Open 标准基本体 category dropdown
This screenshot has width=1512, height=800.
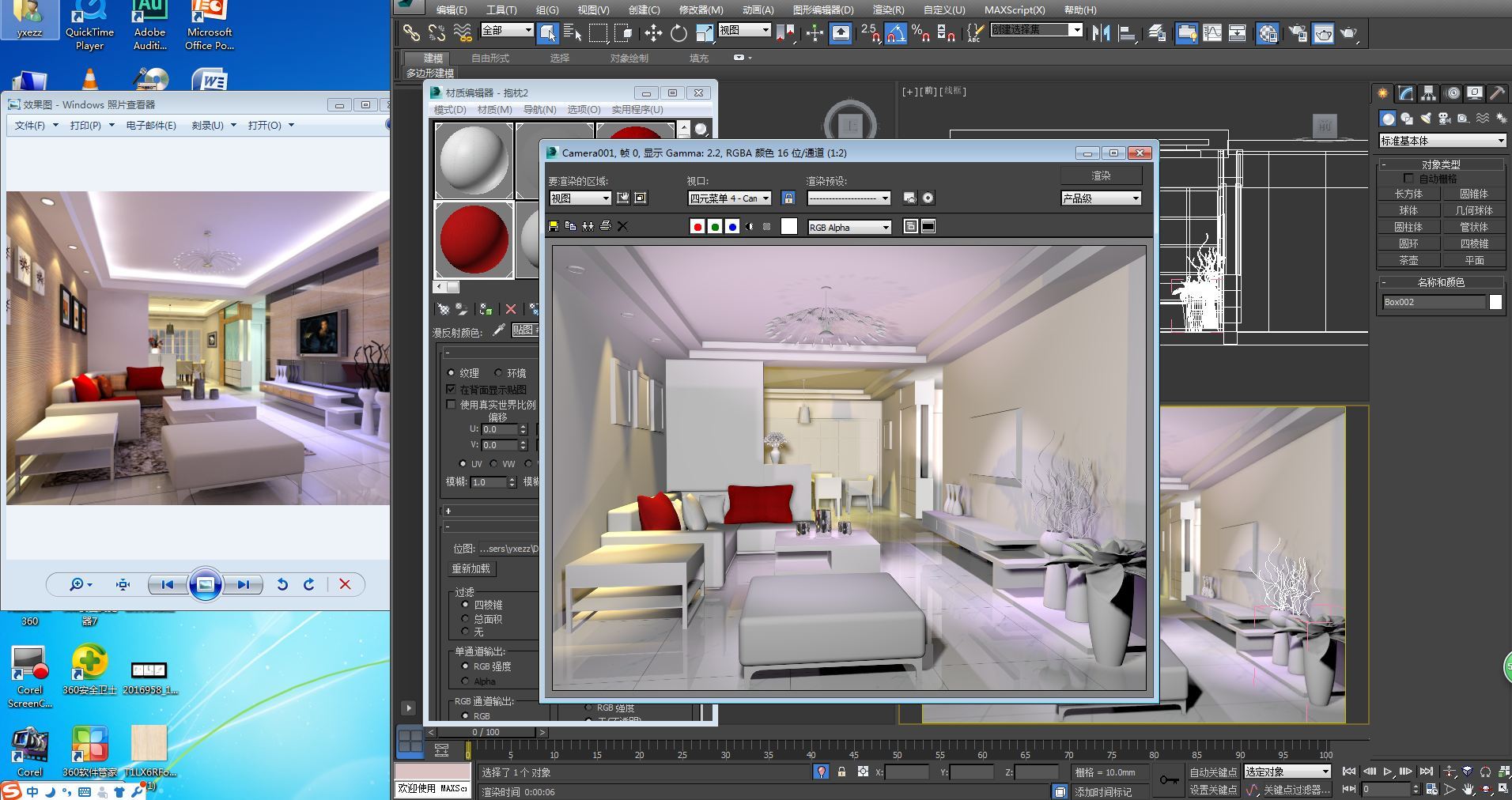1442,141
